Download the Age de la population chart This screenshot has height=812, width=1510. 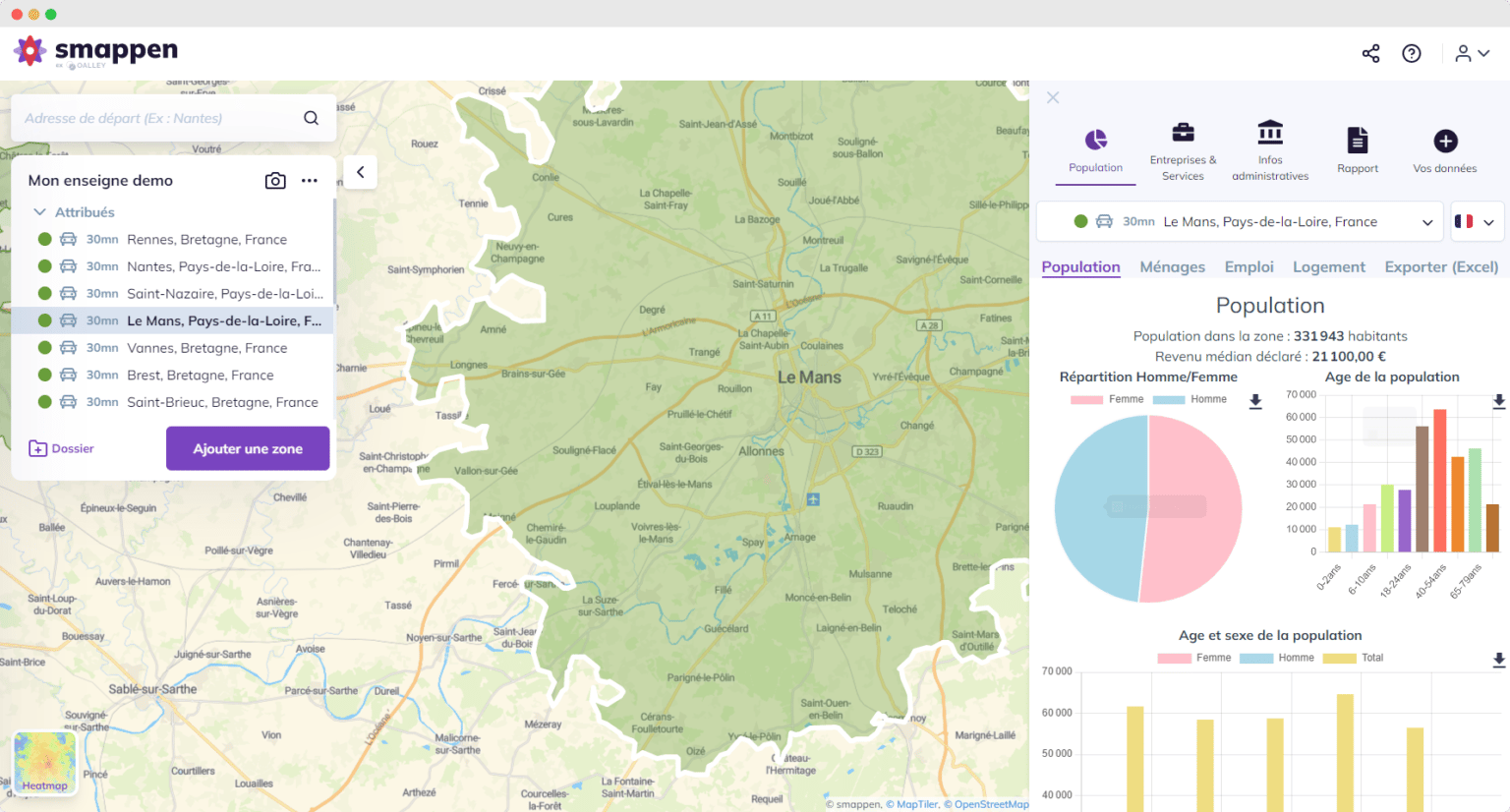click(1498, 401)
